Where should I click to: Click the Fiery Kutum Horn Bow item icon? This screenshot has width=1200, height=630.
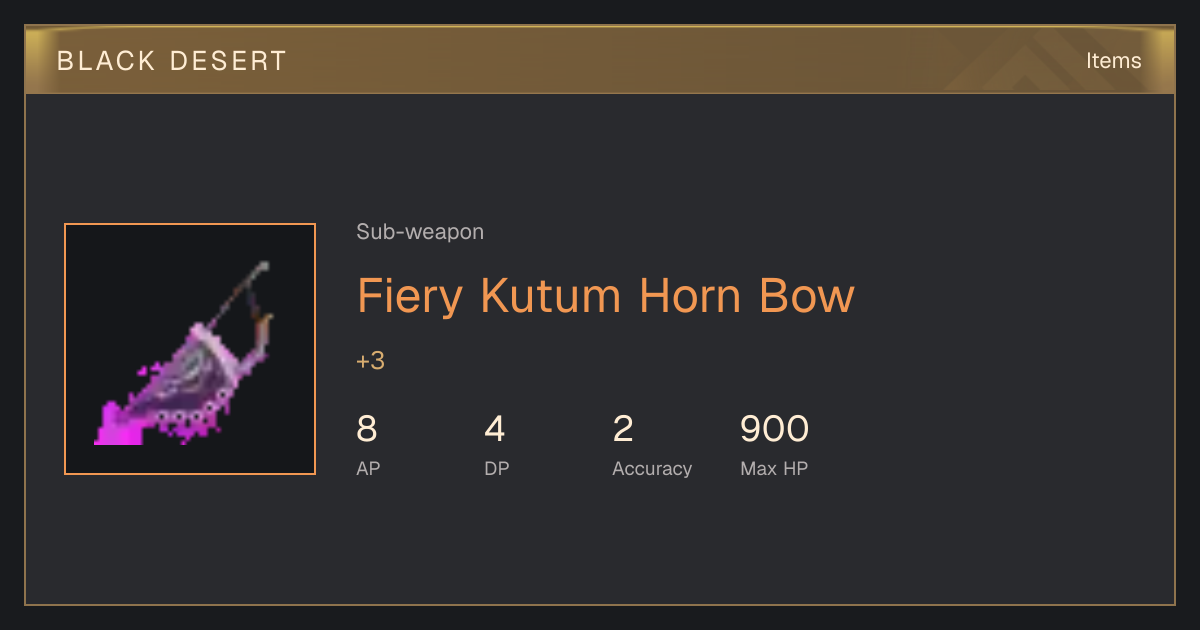(190, 349)
